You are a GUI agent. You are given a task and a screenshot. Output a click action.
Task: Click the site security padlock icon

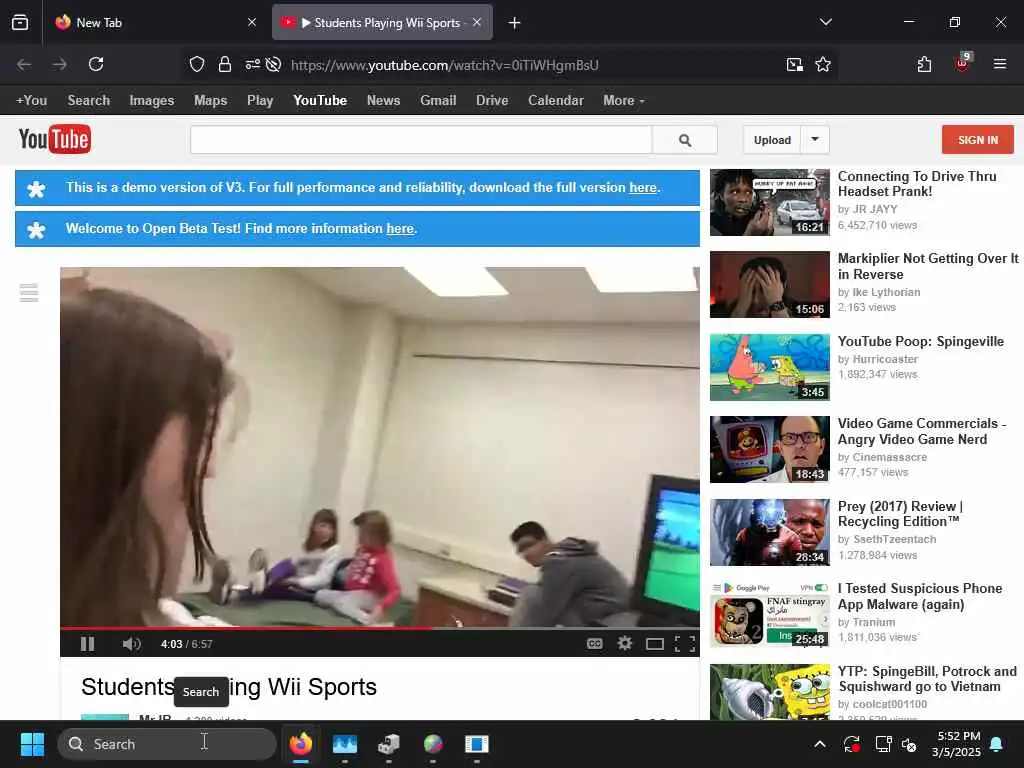click(x=225, y=64)
